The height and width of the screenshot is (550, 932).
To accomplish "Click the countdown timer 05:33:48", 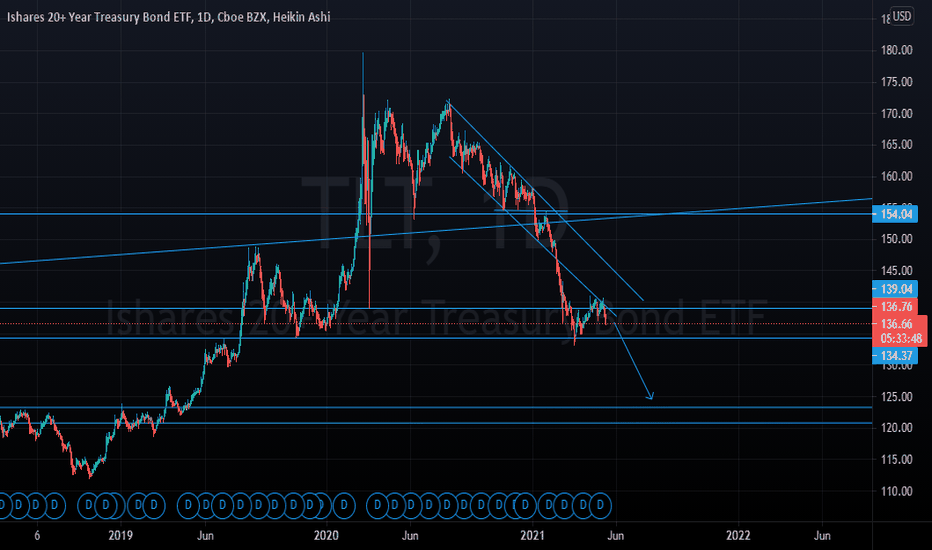I will (x=900, y=339).
